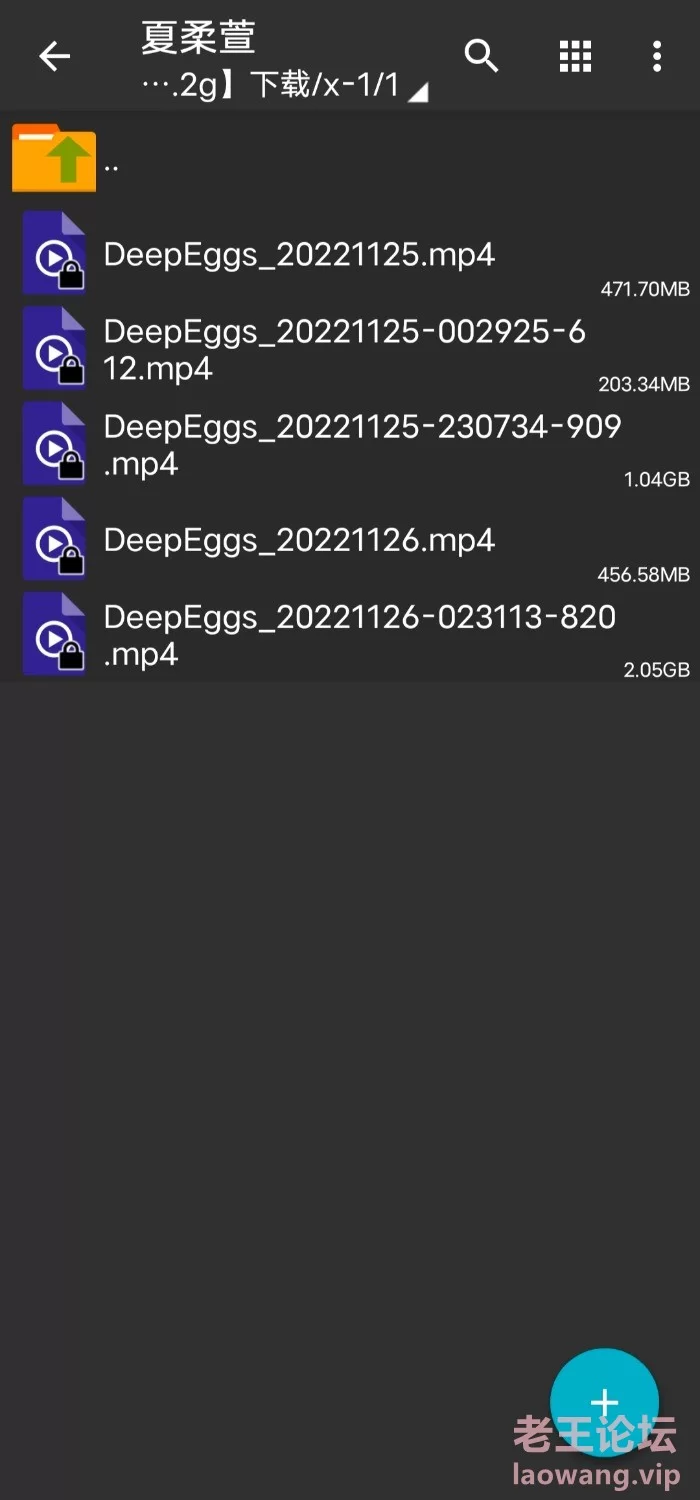This screenshot has height=1500, width=700.
Task: Tap the 夏柔萱 title text
Action: coord(198,38)
